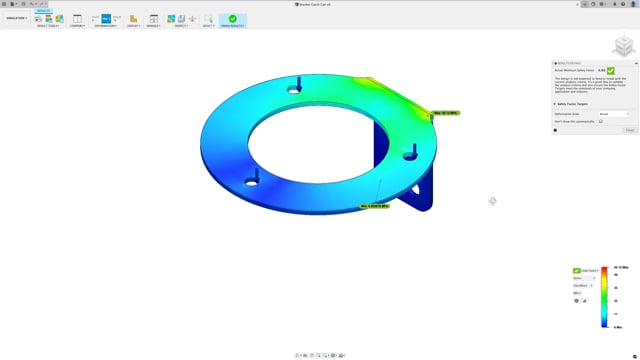Select the Results ribbon tab
The image size is (640, 360).
43,11
